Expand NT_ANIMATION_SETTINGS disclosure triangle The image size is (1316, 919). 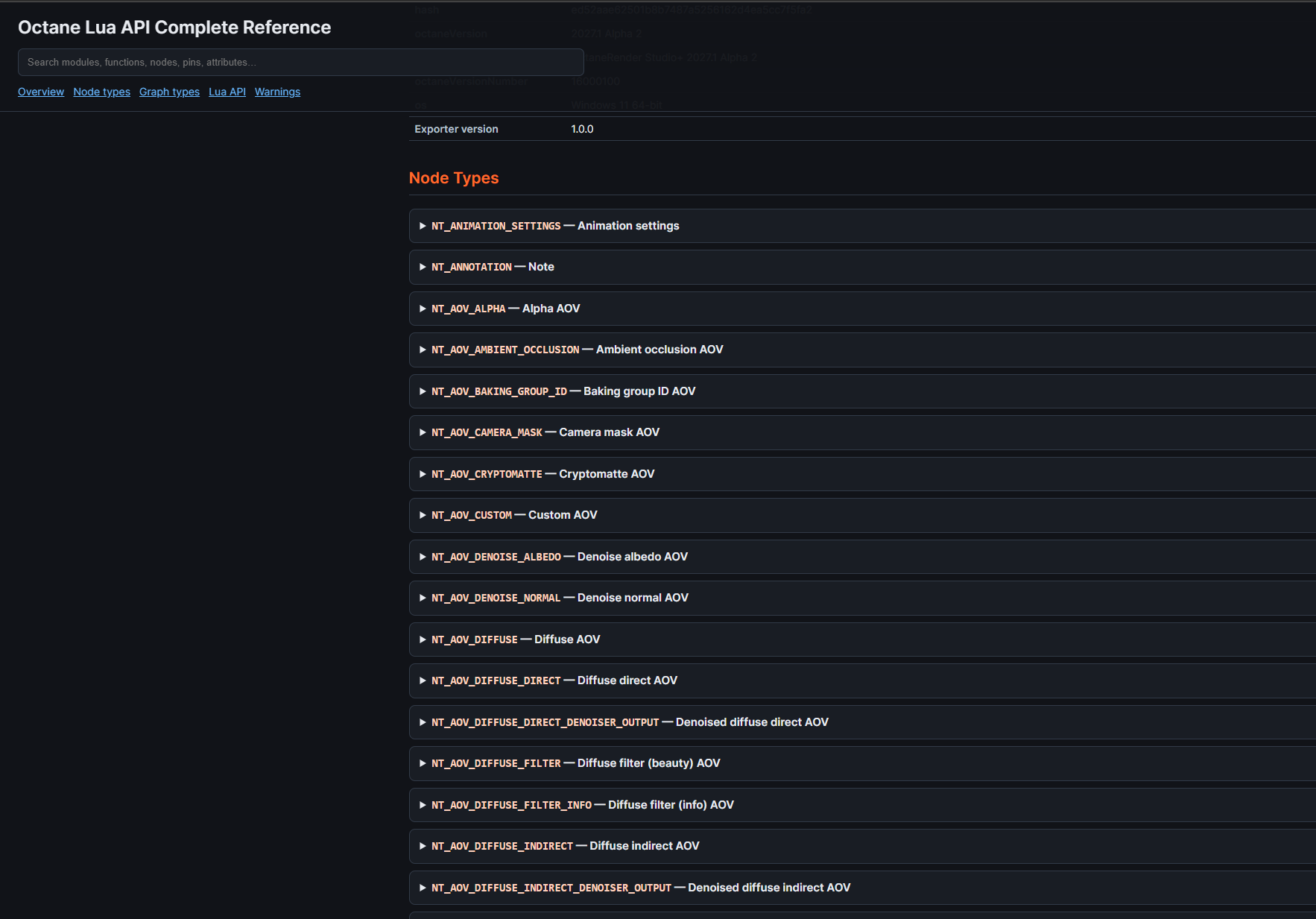click(x=423, y=226)
